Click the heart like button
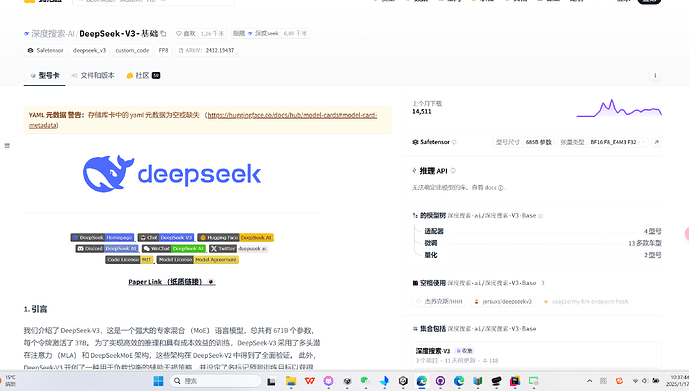Image resolution: width=689 pixels, height=391 pixels. (x=185, y=33)
